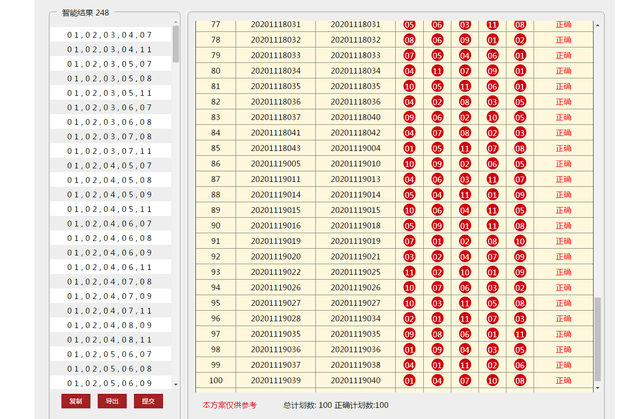Click last red ball 11 in row 97
The width and height of the screenshot is (640, 419).
click(520, 334)
